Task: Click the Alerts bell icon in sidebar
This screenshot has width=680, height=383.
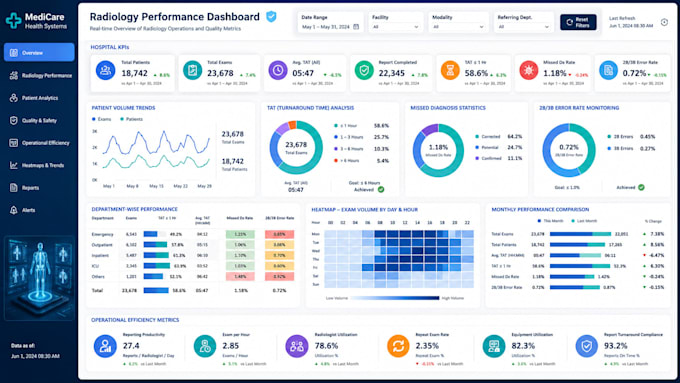Action: pos(14,210)
